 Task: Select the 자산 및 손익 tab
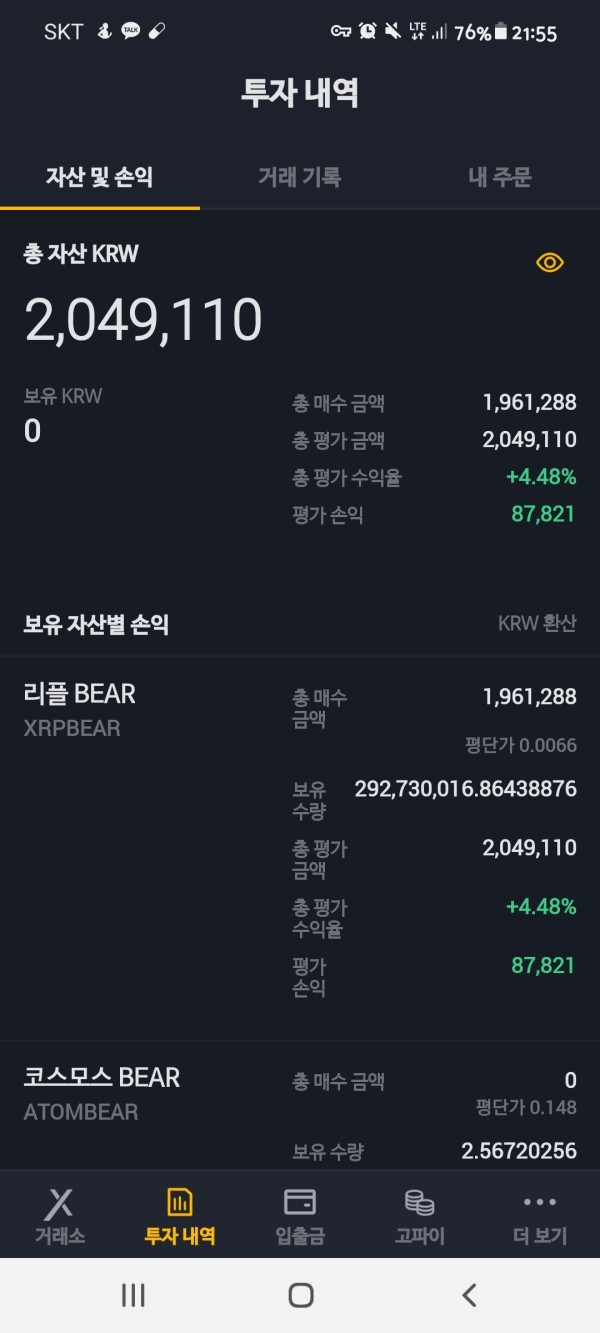click(x=100, y=178)
